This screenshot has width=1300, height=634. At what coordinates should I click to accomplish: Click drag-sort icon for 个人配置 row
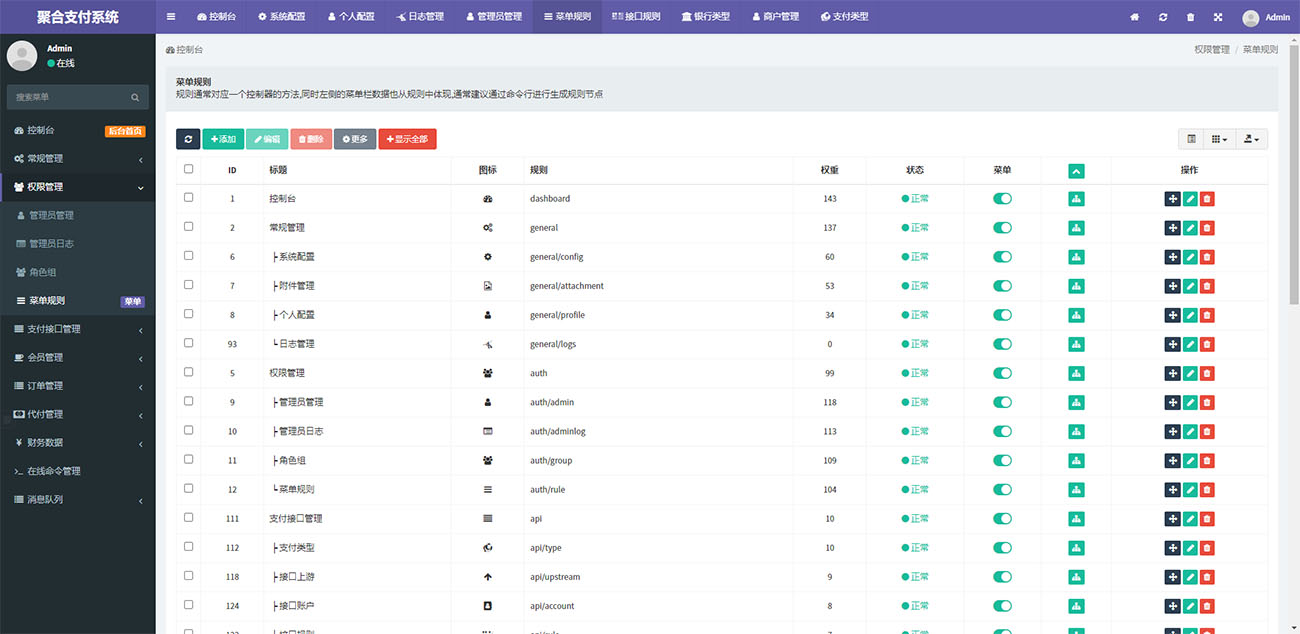click(1172, 315)
